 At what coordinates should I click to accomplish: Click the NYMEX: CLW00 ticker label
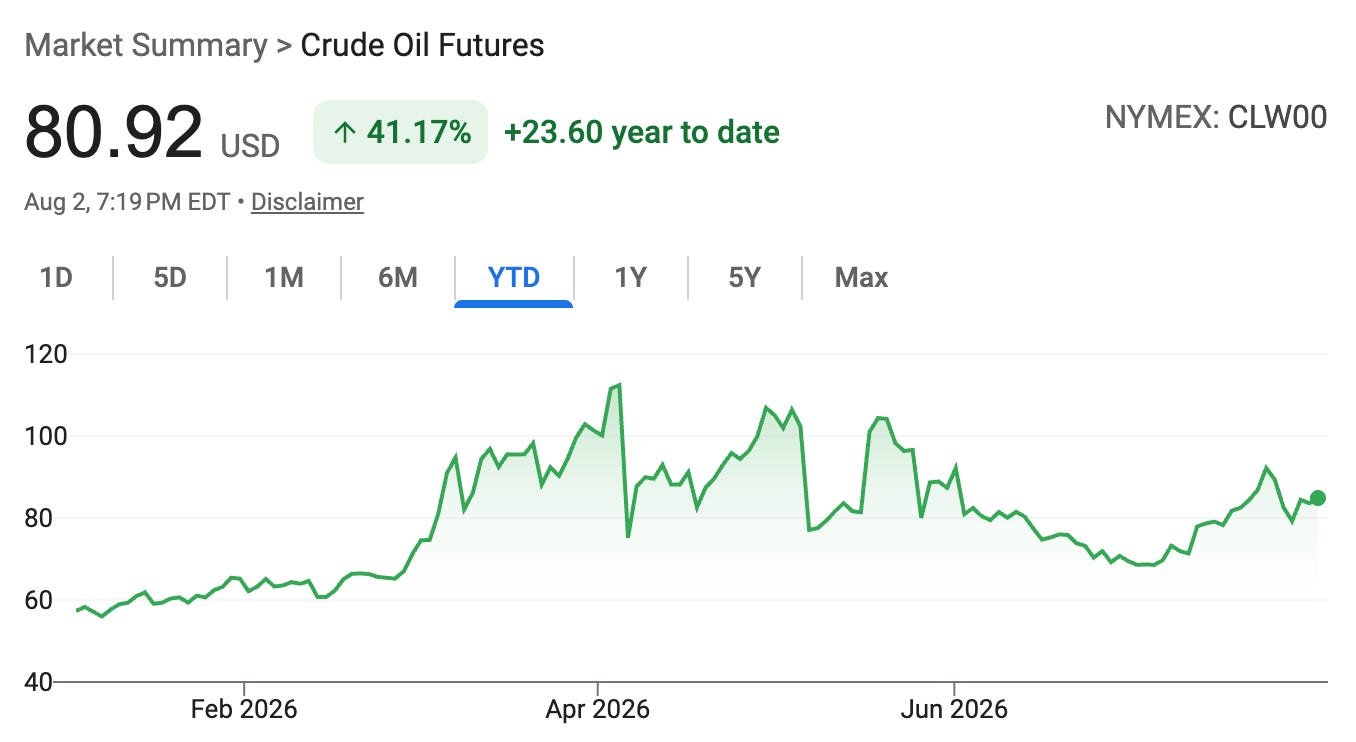1216,117
